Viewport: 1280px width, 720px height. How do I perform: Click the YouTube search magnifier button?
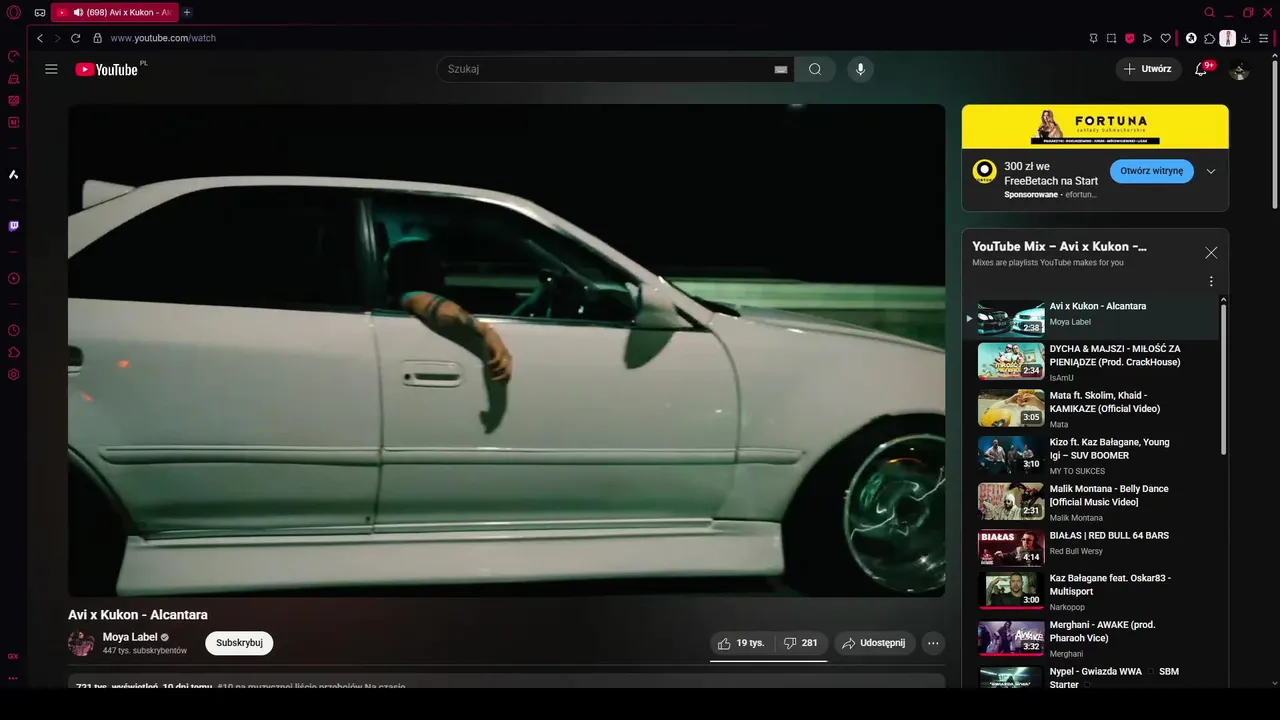(815, 69)
